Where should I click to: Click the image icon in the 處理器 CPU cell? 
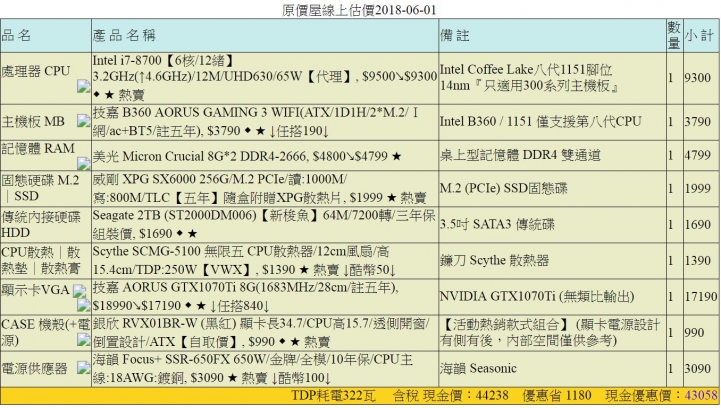point(83,86)
